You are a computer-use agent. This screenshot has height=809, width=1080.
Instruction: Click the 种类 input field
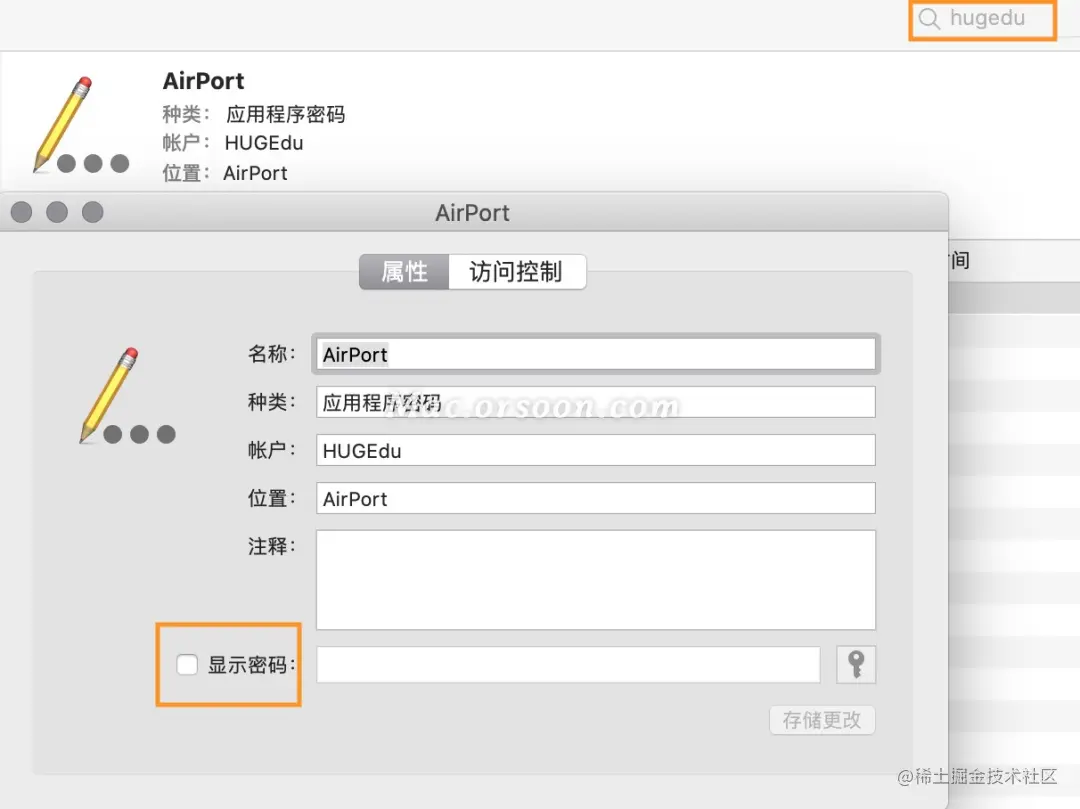(x=596, y=402)
